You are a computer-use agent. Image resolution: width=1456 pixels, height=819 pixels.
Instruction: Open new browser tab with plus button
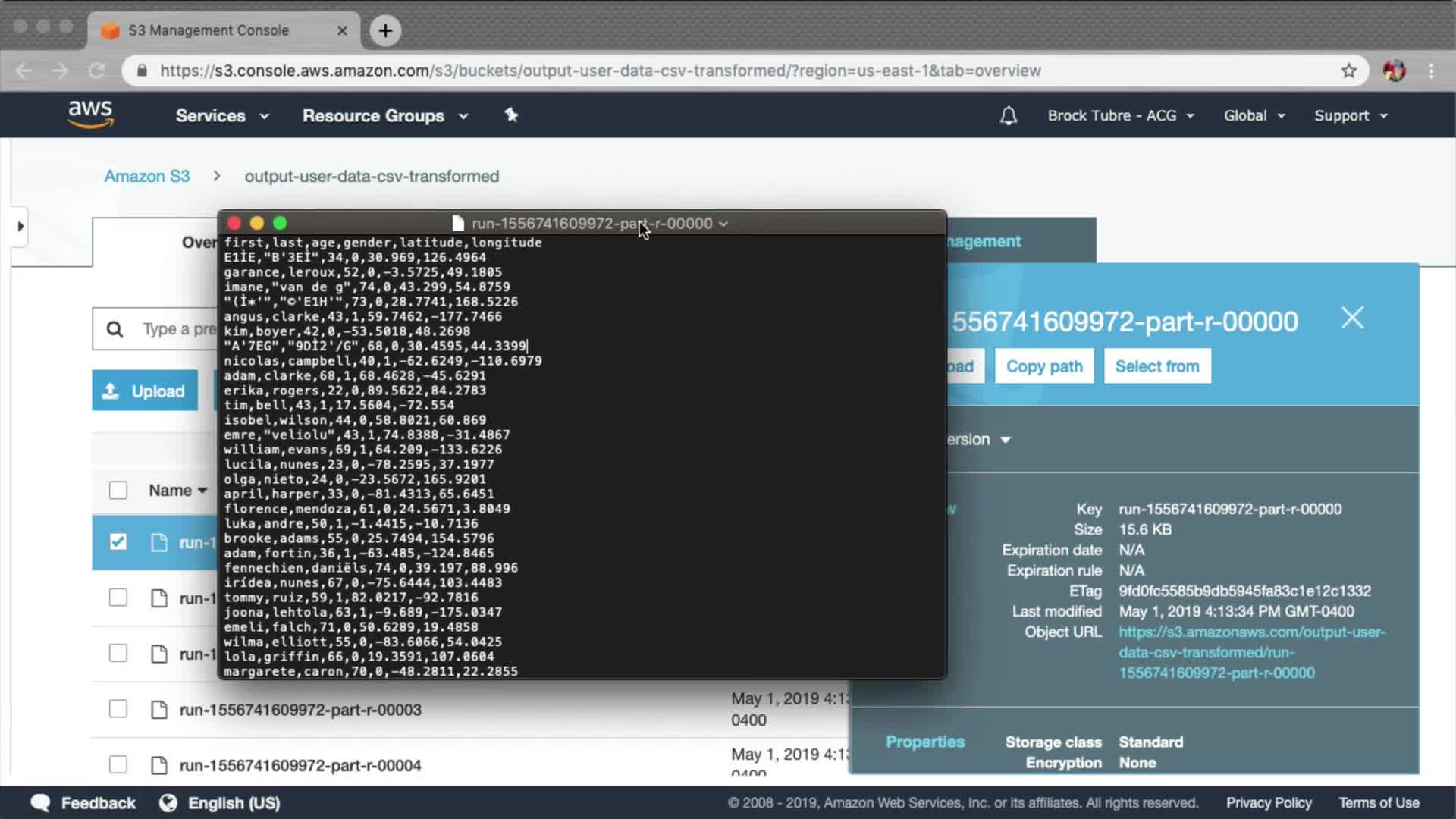(385, 30)
